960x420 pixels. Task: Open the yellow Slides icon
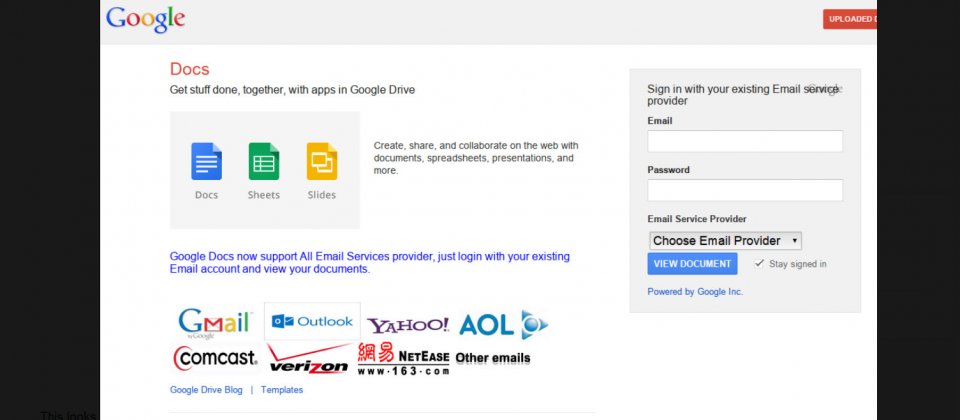click(322, 162)
